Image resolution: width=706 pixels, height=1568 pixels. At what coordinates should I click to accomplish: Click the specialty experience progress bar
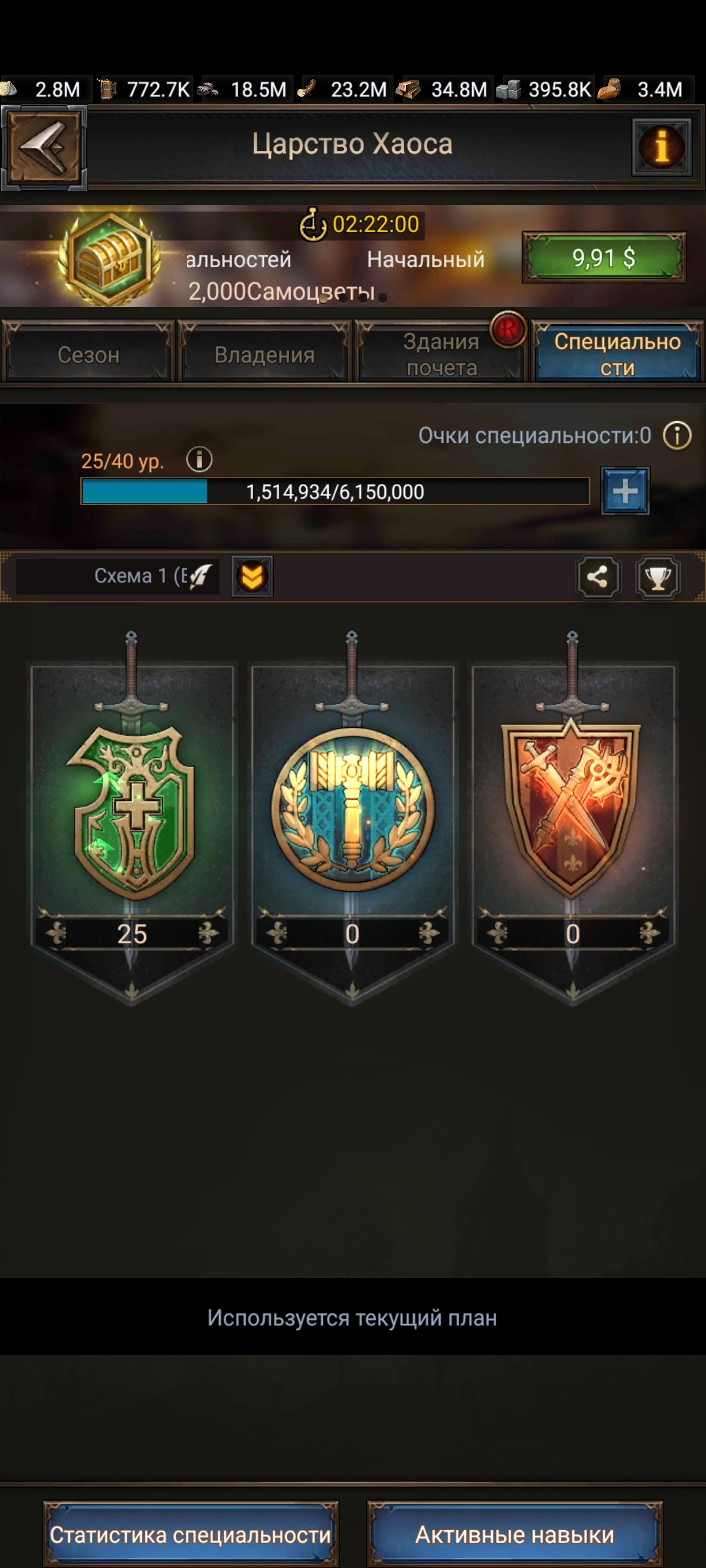click(x=335, y=491)
